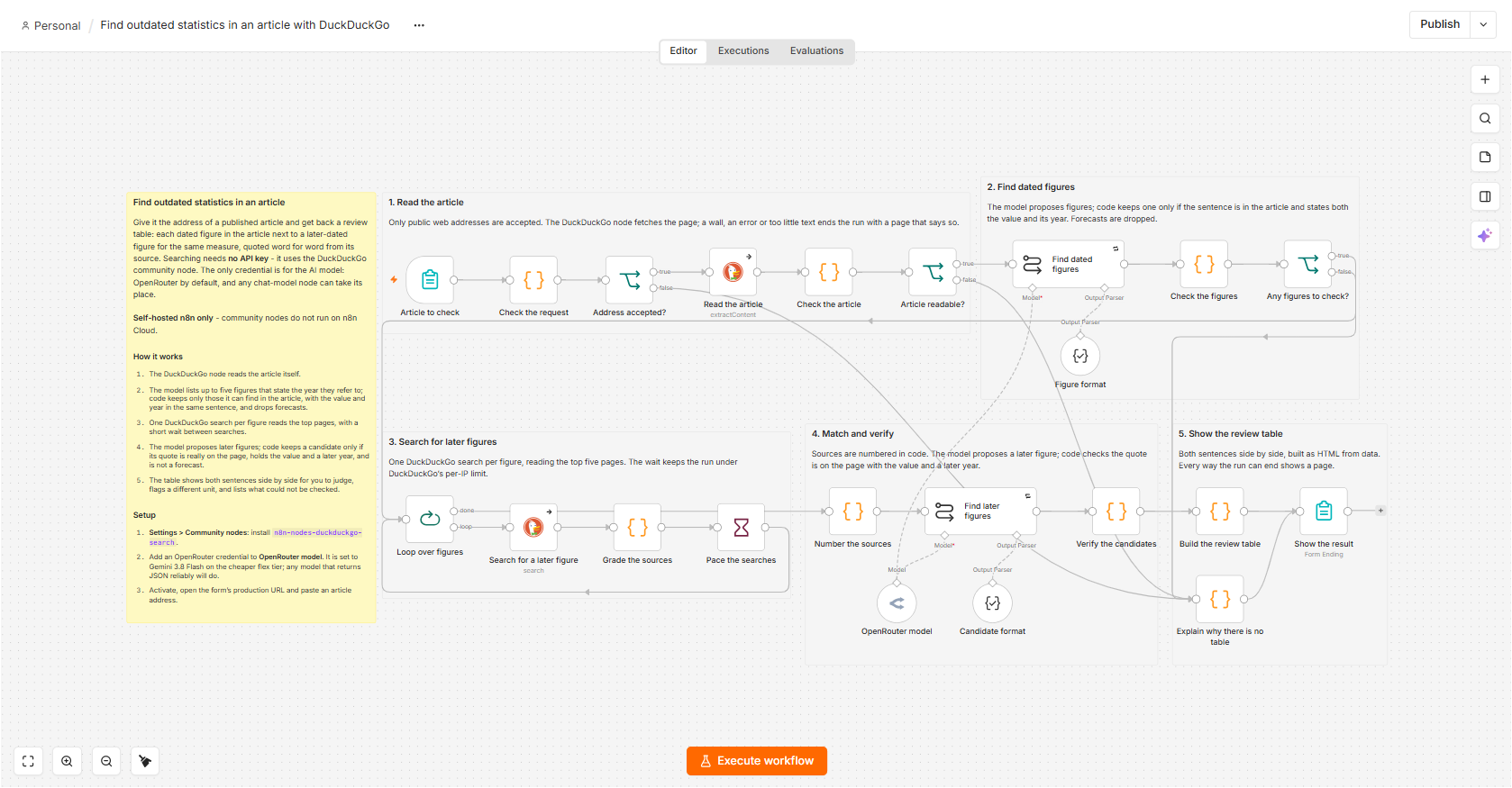Select the Verify the candidates code node
Viewport: 1512px width, 788px height.
(x=1116, y=511)
